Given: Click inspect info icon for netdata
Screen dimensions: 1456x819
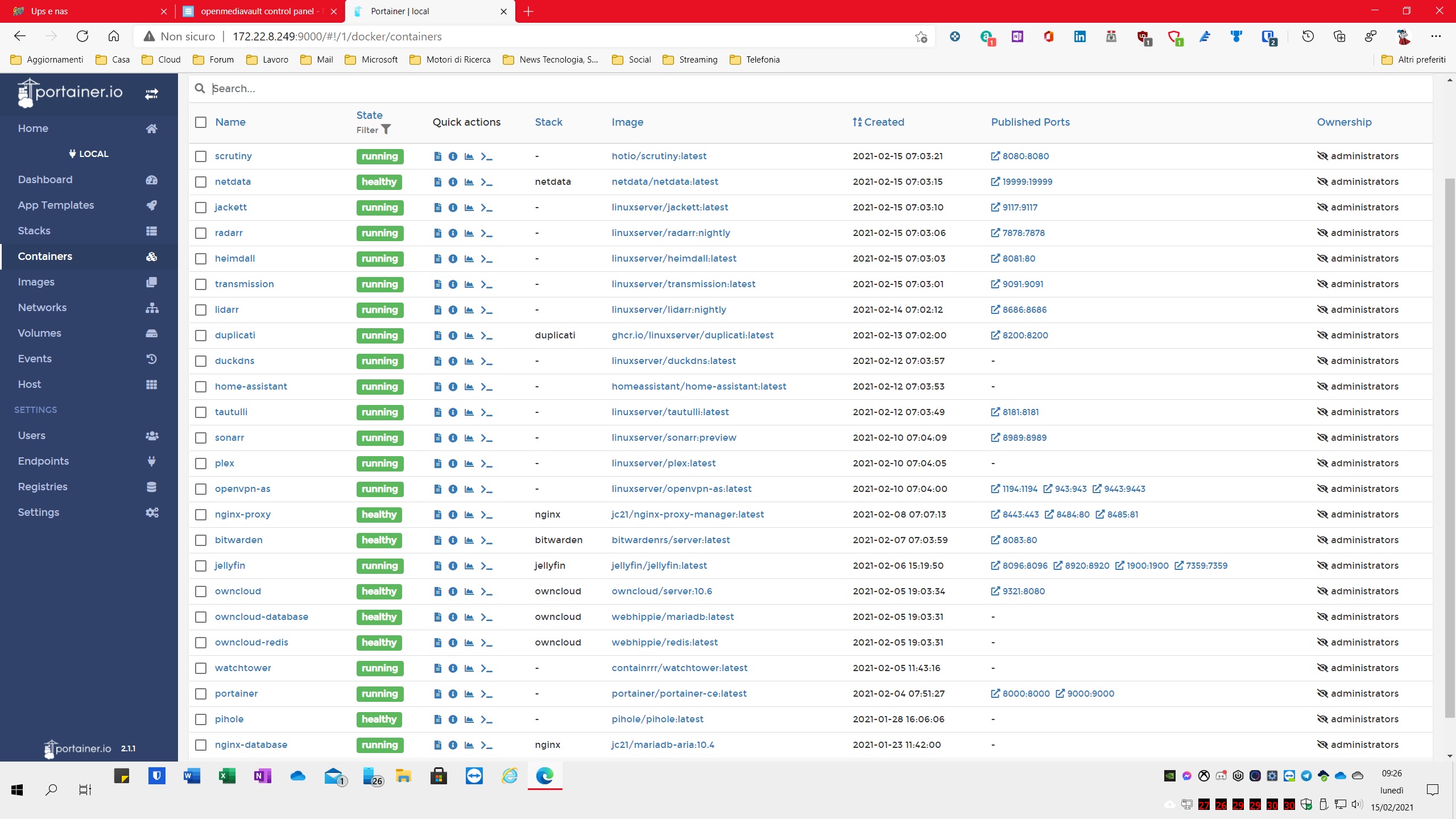Looking at the screenshot, I should [x=453, y=182].
